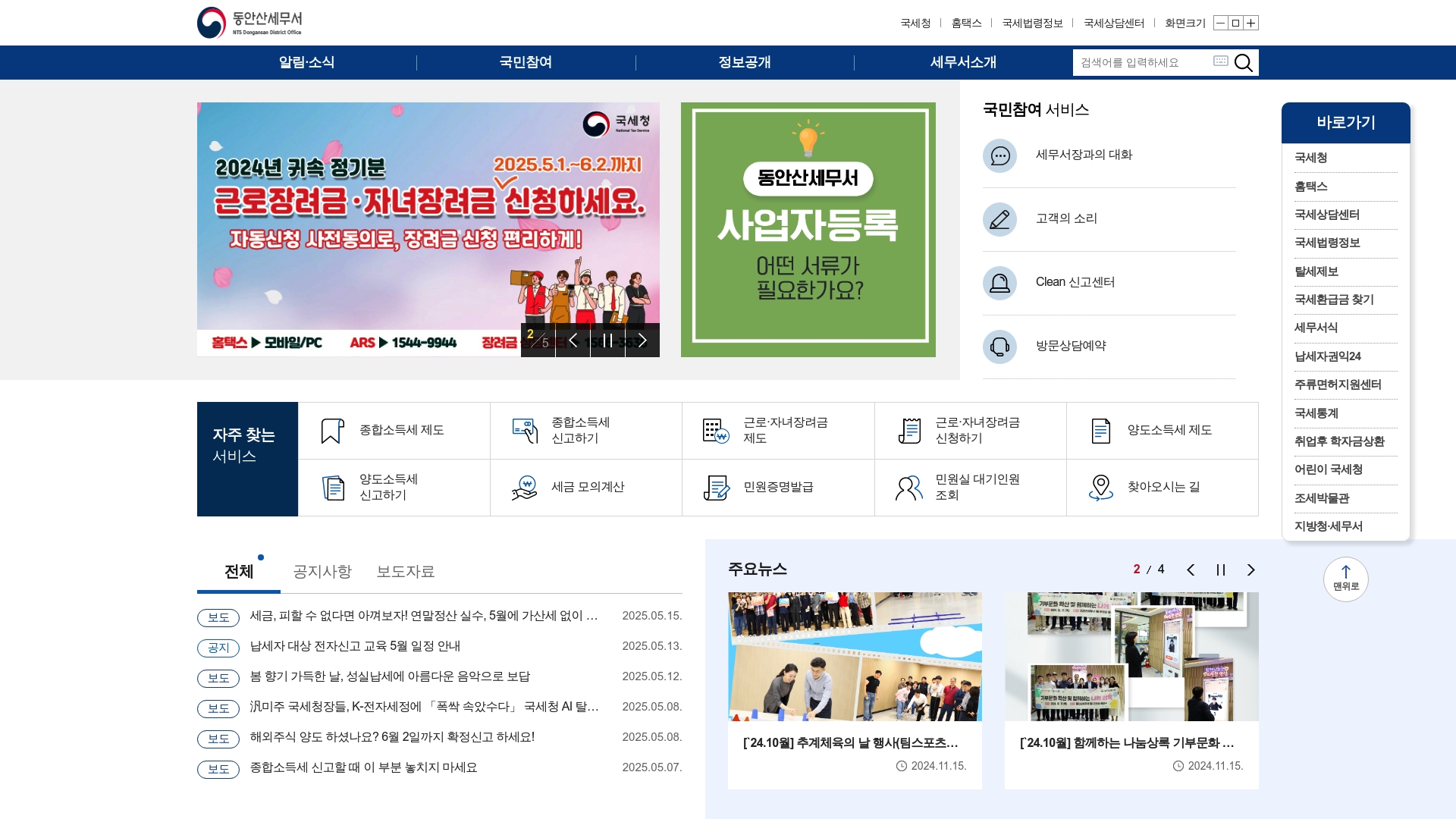Show previous 주요뉴스 page
The height and width of the screenshot is (819, 1456).
point(1191,570)
